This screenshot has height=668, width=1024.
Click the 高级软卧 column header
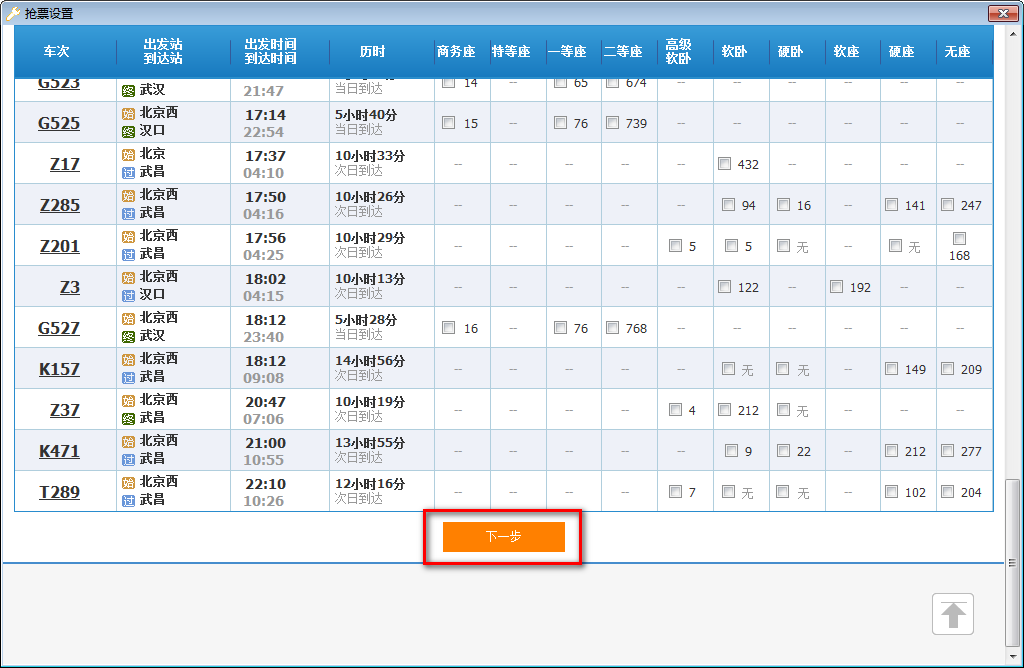pyautogui.click(x=678, y=52)
